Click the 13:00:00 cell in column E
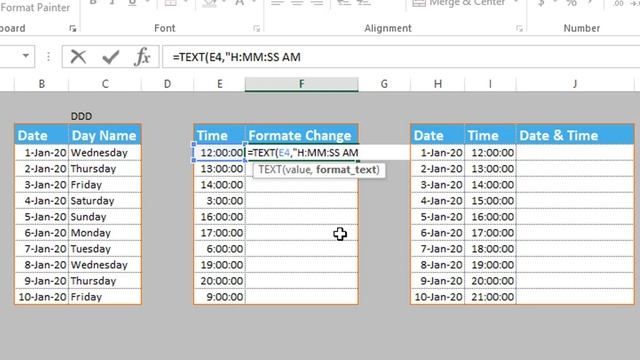The image size is (640, 360). (220, 169)
